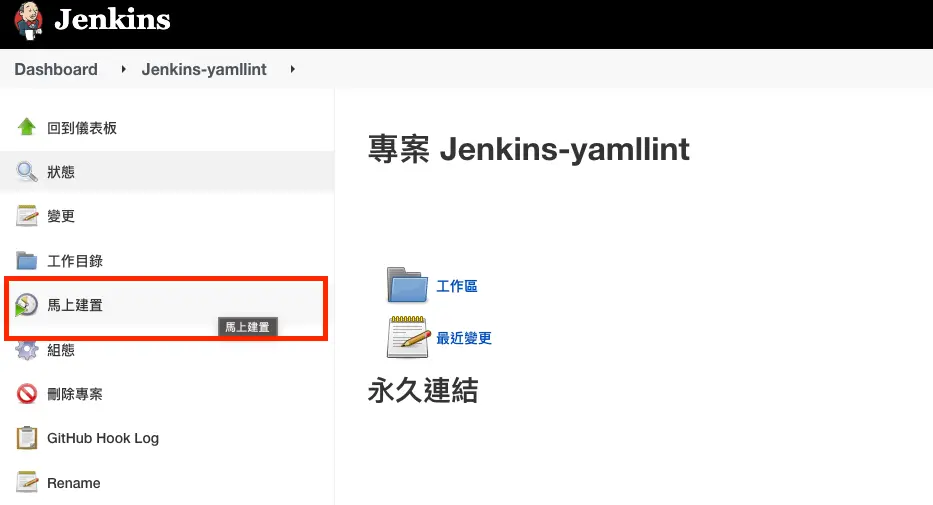Image resolution: width=933 pixels, height=505 pixels.
Task: Go to Dashboard breadcrumb
Action: (56, 70)
